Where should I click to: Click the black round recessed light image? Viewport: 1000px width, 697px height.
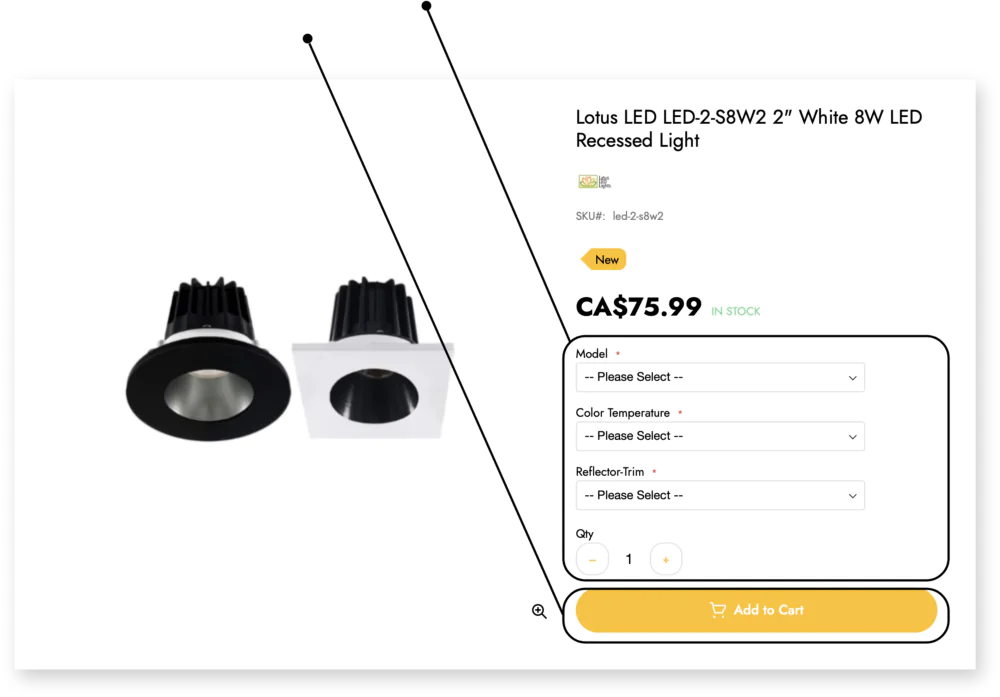[208, 360]
